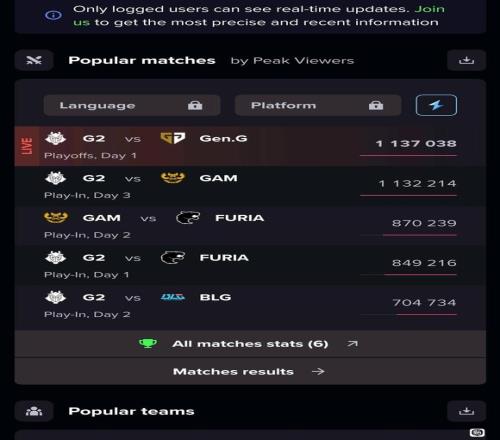This screenshot has height=440, width=500.
Task: Toggle the lightning bolt live button
Action: tap(436, 105)
